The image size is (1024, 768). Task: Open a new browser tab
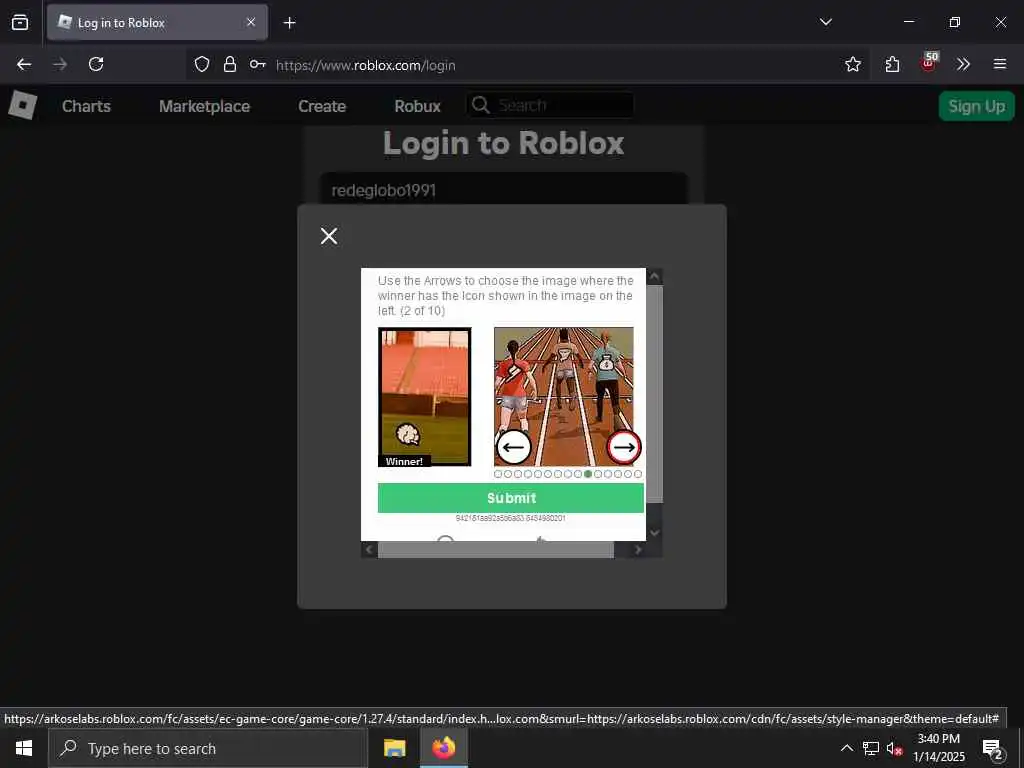(x=289, y=23)
